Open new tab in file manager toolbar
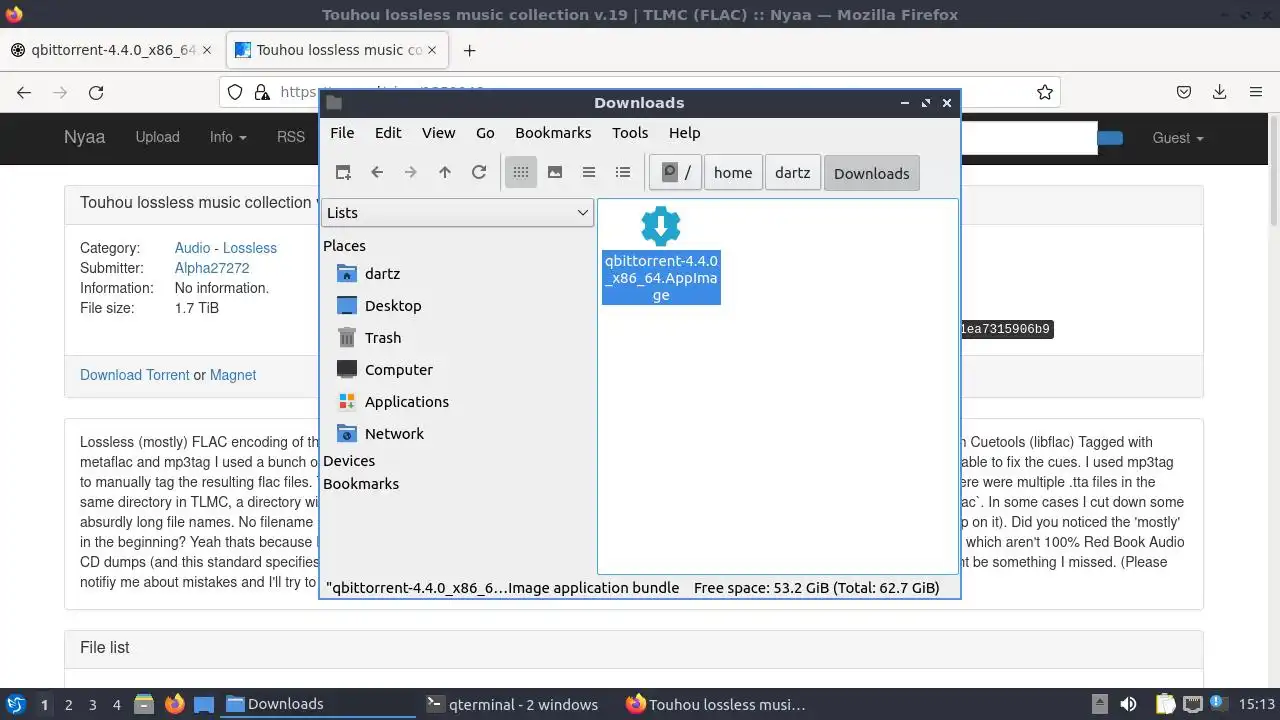This screenshot has width=1280, height=720. (343, 172)
